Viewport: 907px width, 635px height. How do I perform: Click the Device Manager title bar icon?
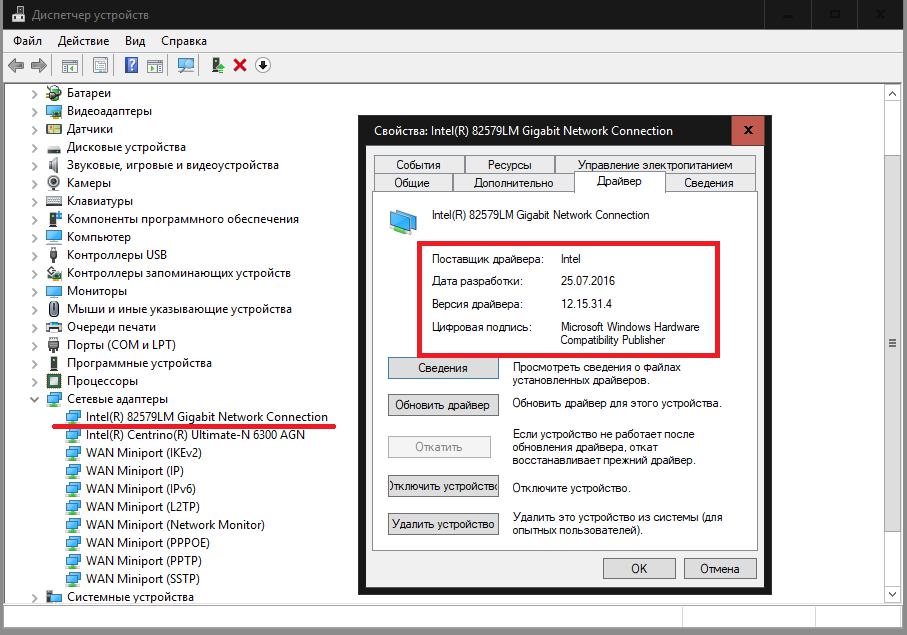[x=19, y=14]
